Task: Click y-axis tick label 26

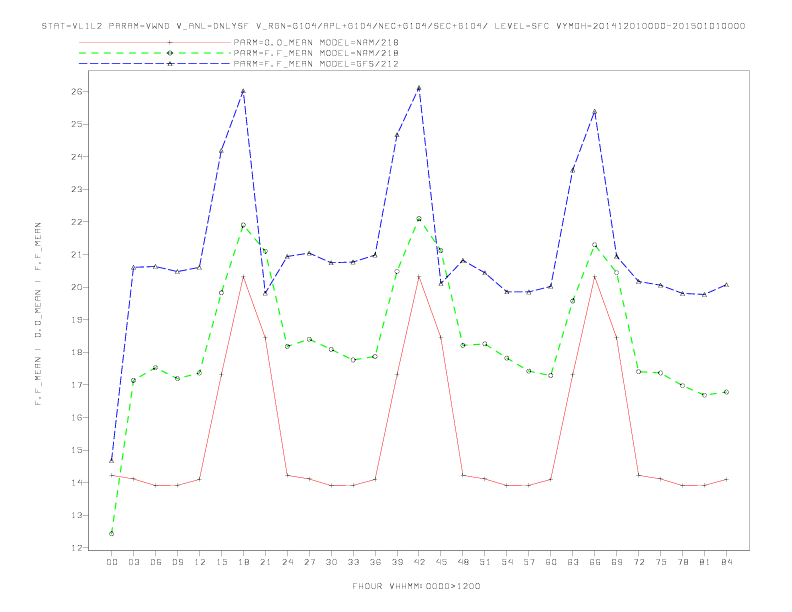Action: click(x=77, y=92)
